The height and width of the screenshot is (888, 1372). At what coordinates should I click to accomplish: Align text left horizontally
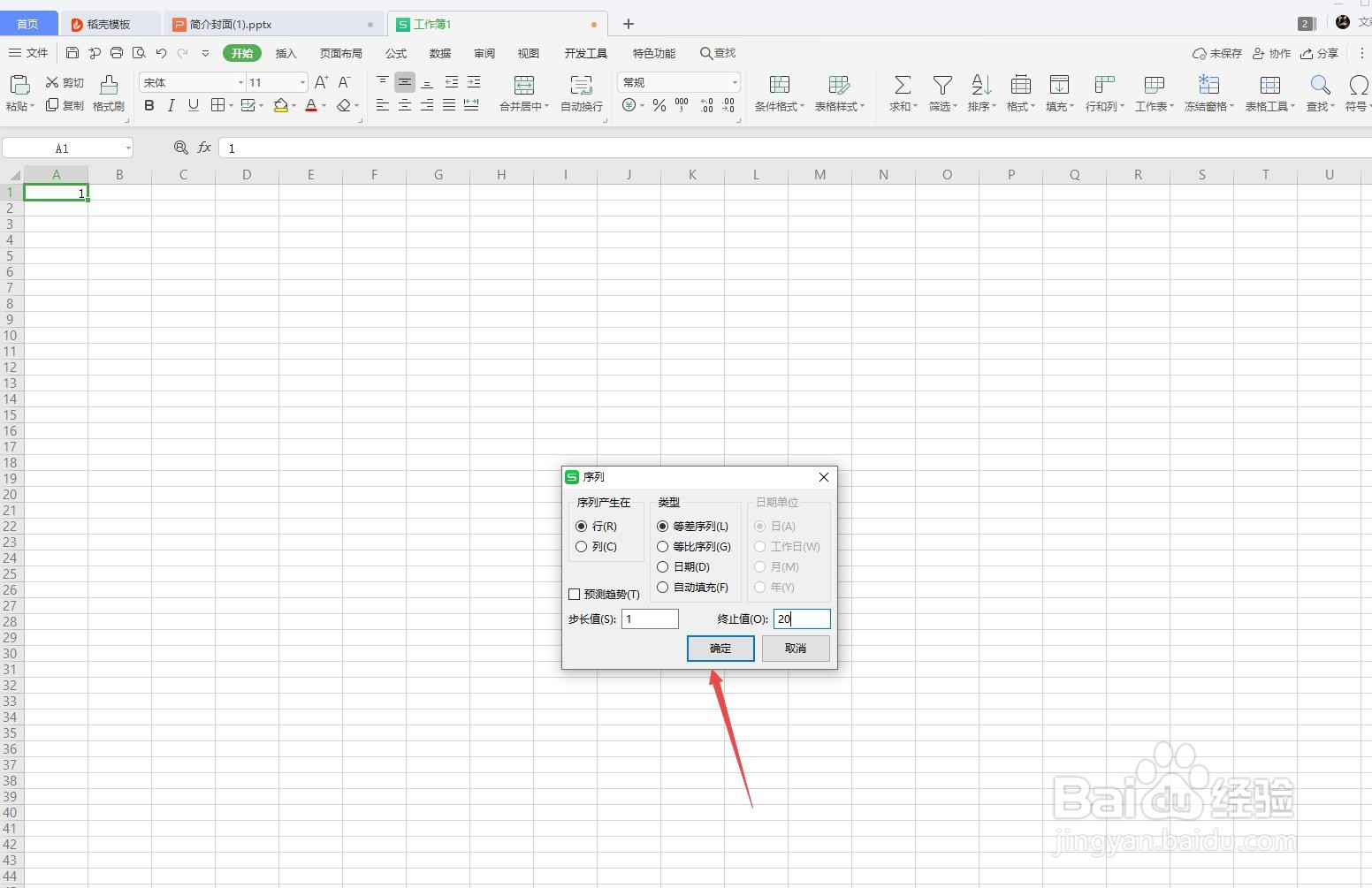tap(383, 105)
